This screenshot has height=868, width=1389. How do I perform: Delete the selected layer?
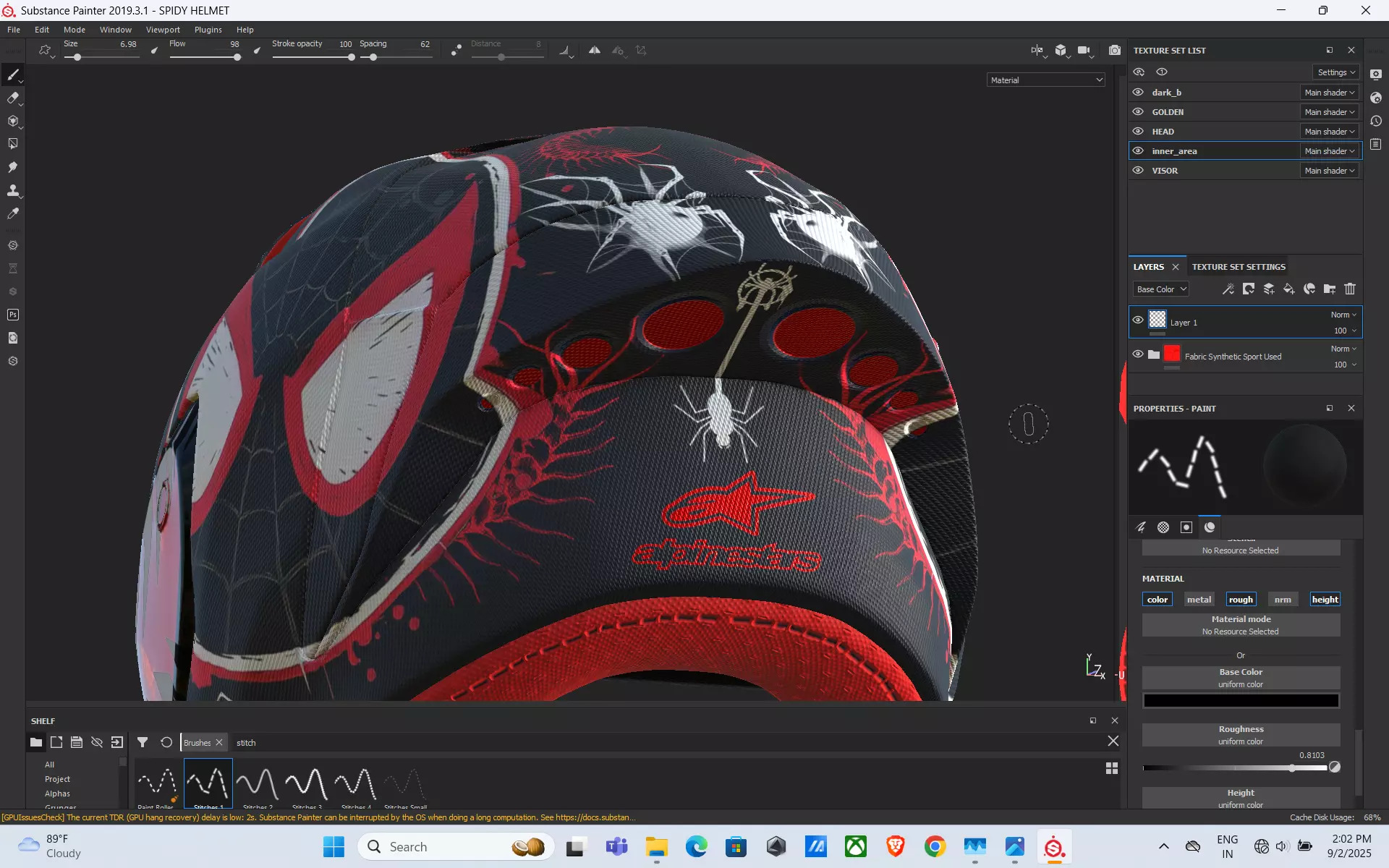[x=1350, y=289]
